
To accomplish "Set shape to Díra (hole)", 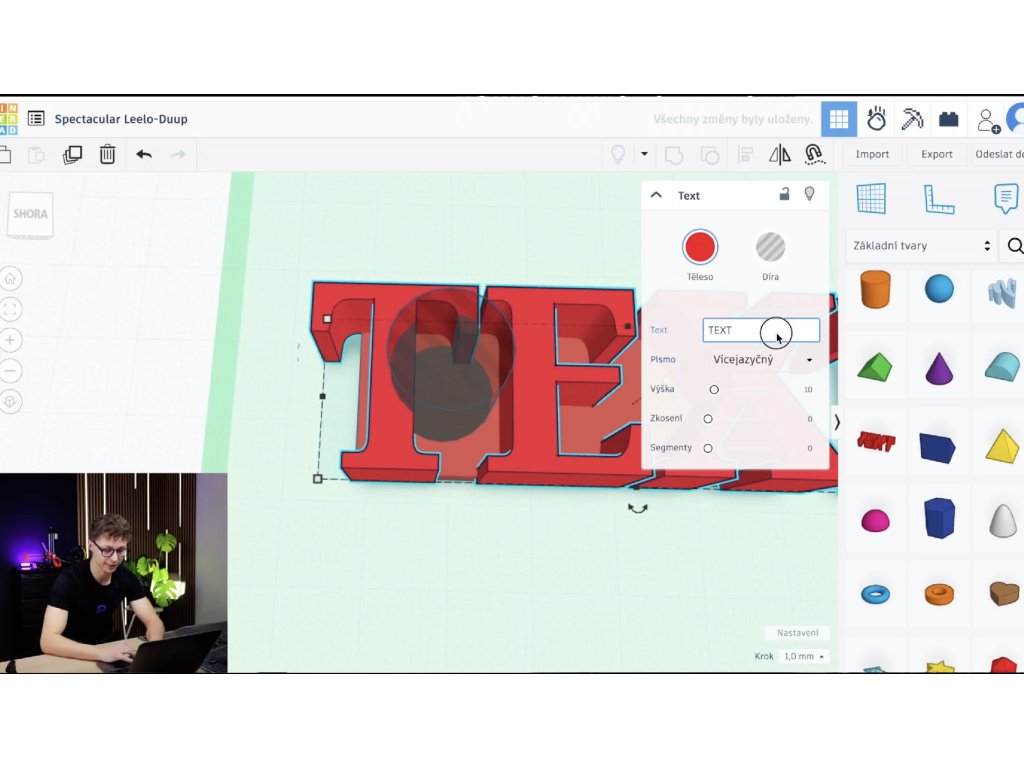I will click(x=771, y=248).
